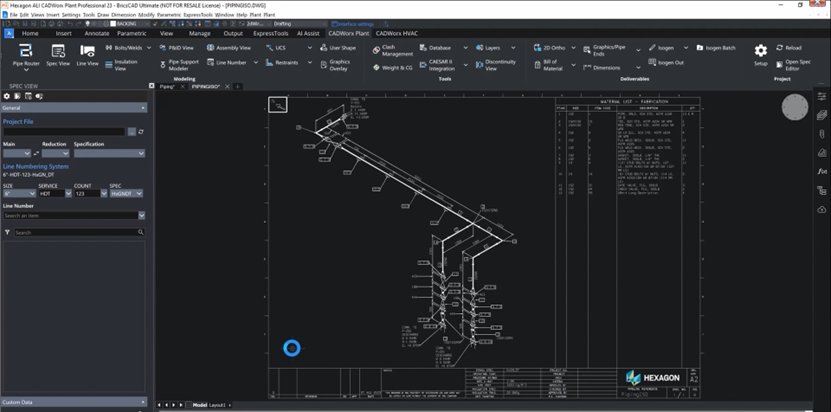This screenshot has width=831, height=412.
Task: Click Interface settings in the toolbar
Action: [x=352, y=24]
